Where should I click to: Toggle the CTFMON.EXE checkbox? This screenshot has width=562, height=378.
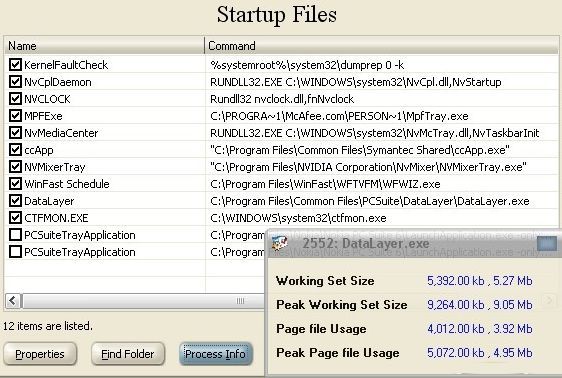pos(15,218)
